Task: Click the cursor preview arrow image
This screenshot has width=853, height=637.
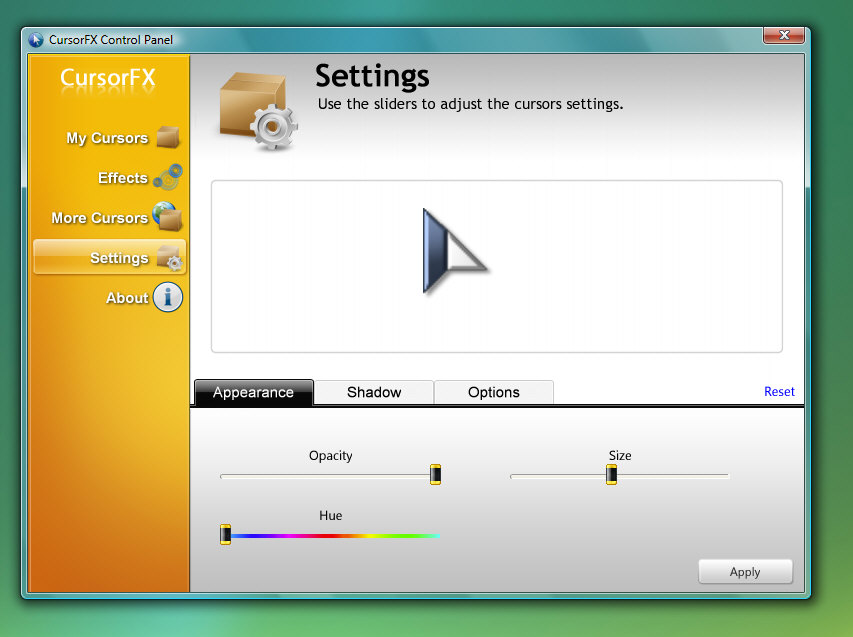Action: 454,251
